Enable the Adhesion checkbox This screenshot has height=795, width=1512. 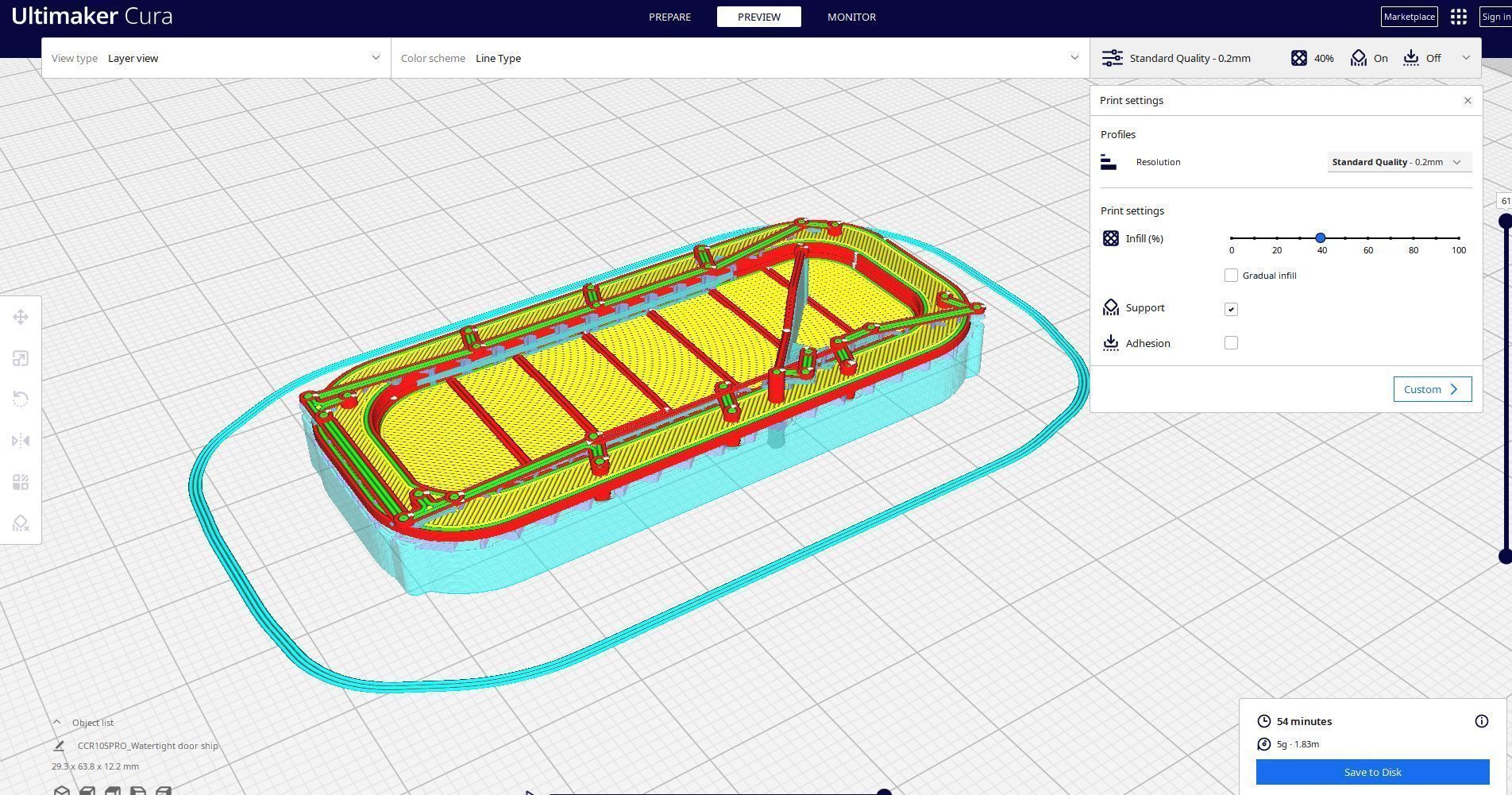click(1231, 343)
